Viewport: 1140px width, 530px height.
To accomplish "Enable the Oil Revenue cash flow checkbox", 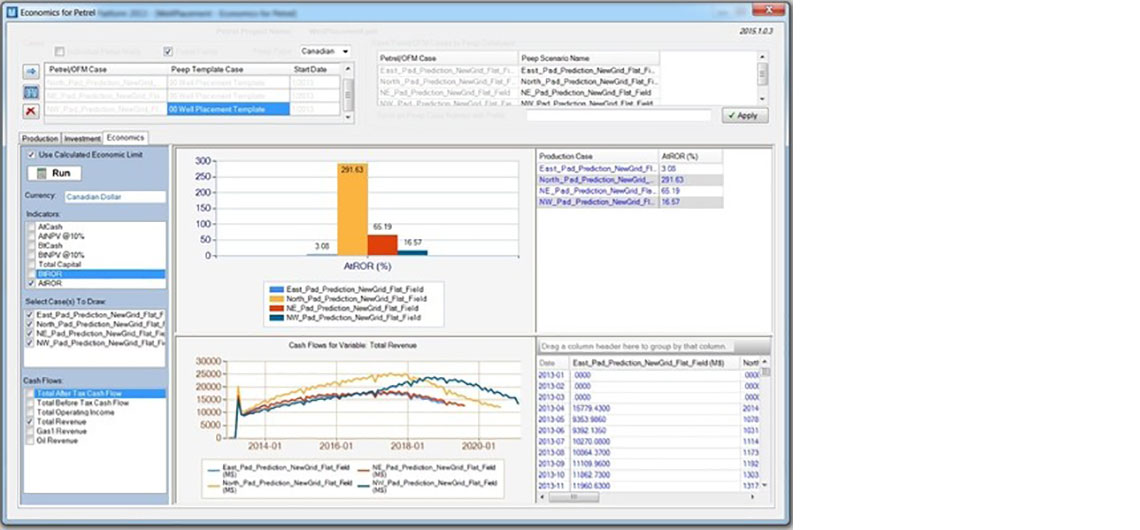I will coord(31,440).
